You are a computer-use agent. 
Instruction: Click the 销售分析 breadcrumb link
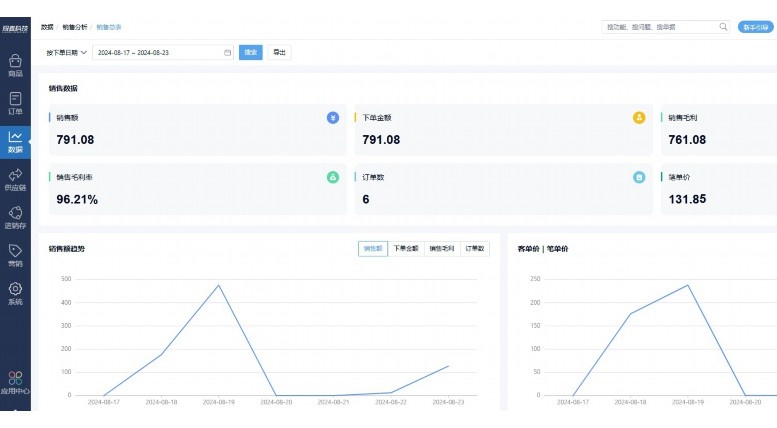click(75, 27)
